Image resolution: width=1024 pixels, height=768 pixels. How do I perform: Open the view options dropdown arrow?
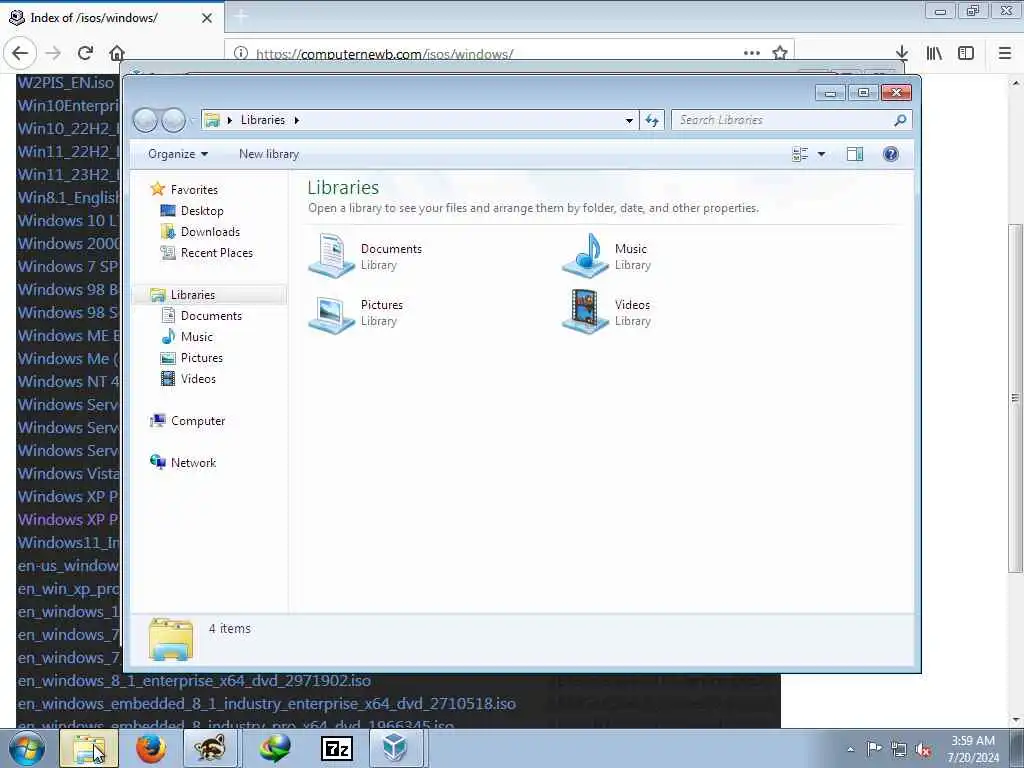[822, 154]
